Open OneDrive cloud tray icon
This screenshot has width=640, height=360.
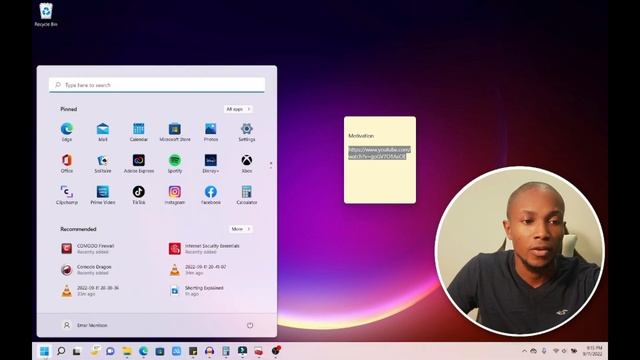click(x=533, y=351)
